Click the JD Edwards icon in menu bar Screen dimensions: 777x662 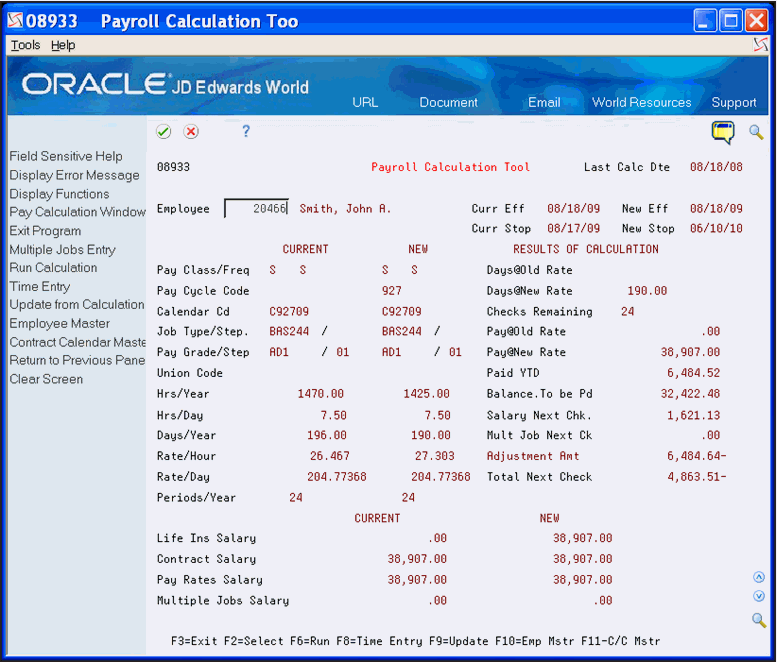point(760,45)
